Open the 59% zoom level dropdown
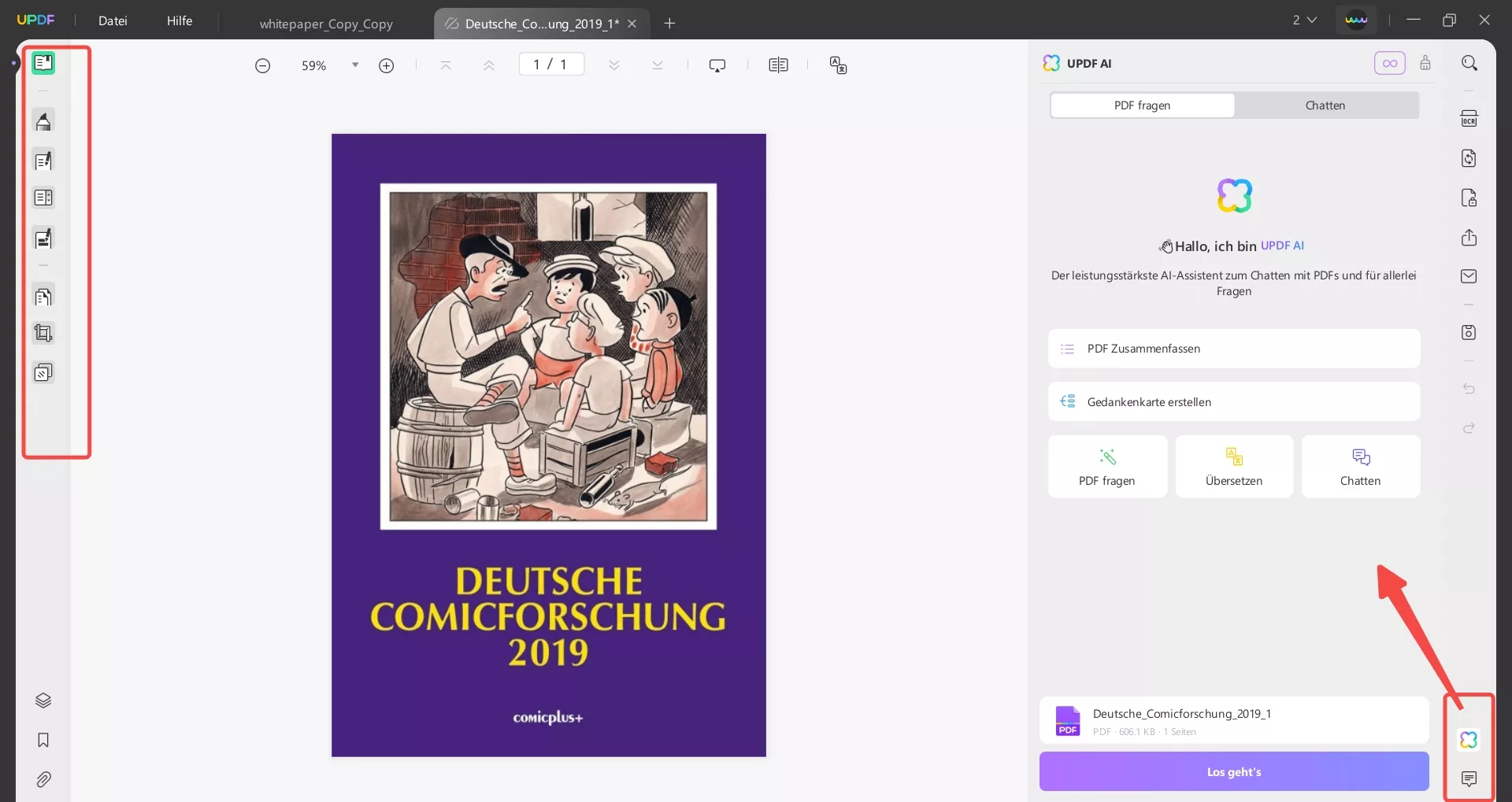1512x802 pixels. [354, 65]
